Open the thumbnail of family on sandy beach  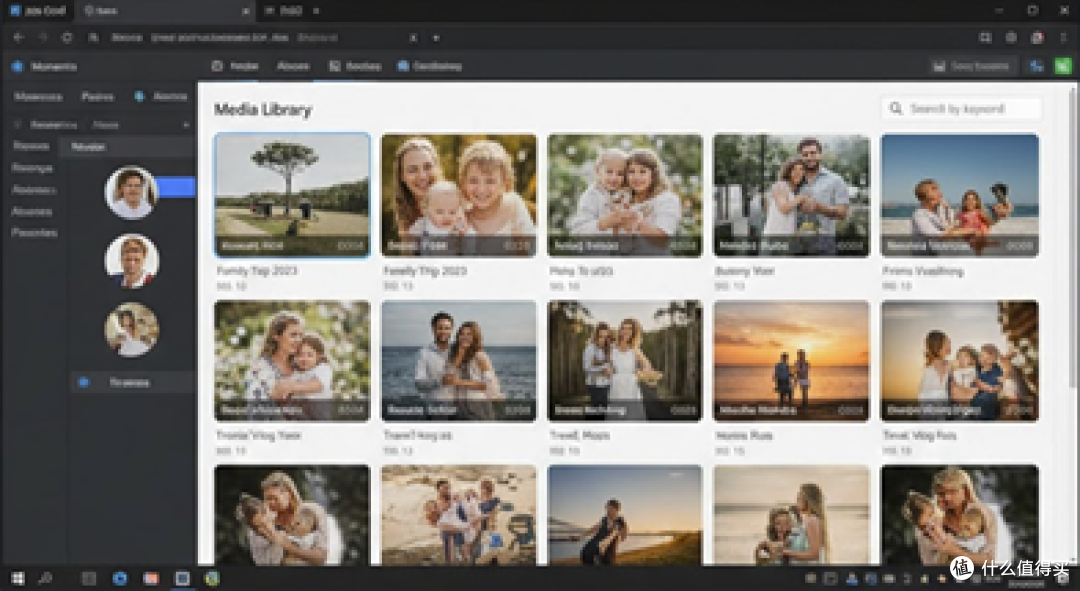pos(459,515)
